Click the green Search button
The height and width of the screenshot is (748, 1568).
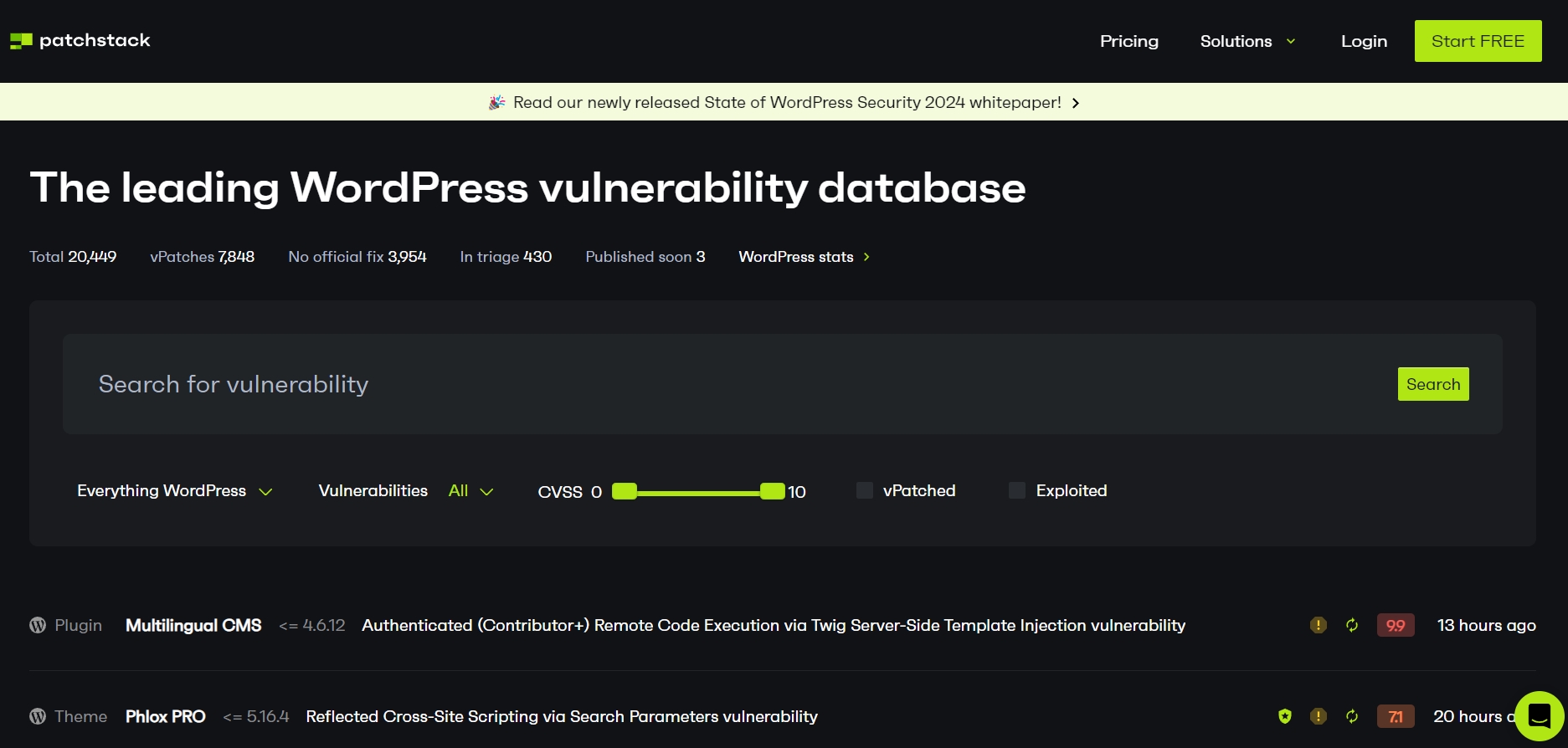coord(1432,384)
